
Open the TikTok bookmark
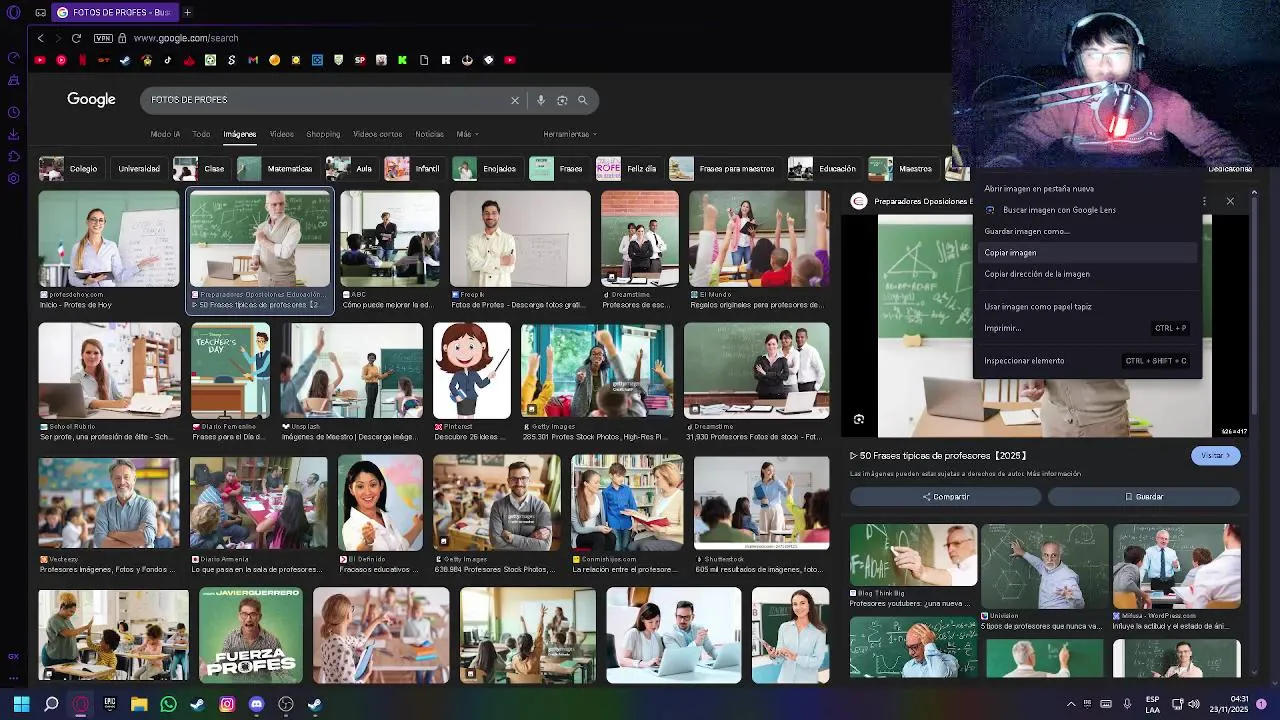point(167,60)
